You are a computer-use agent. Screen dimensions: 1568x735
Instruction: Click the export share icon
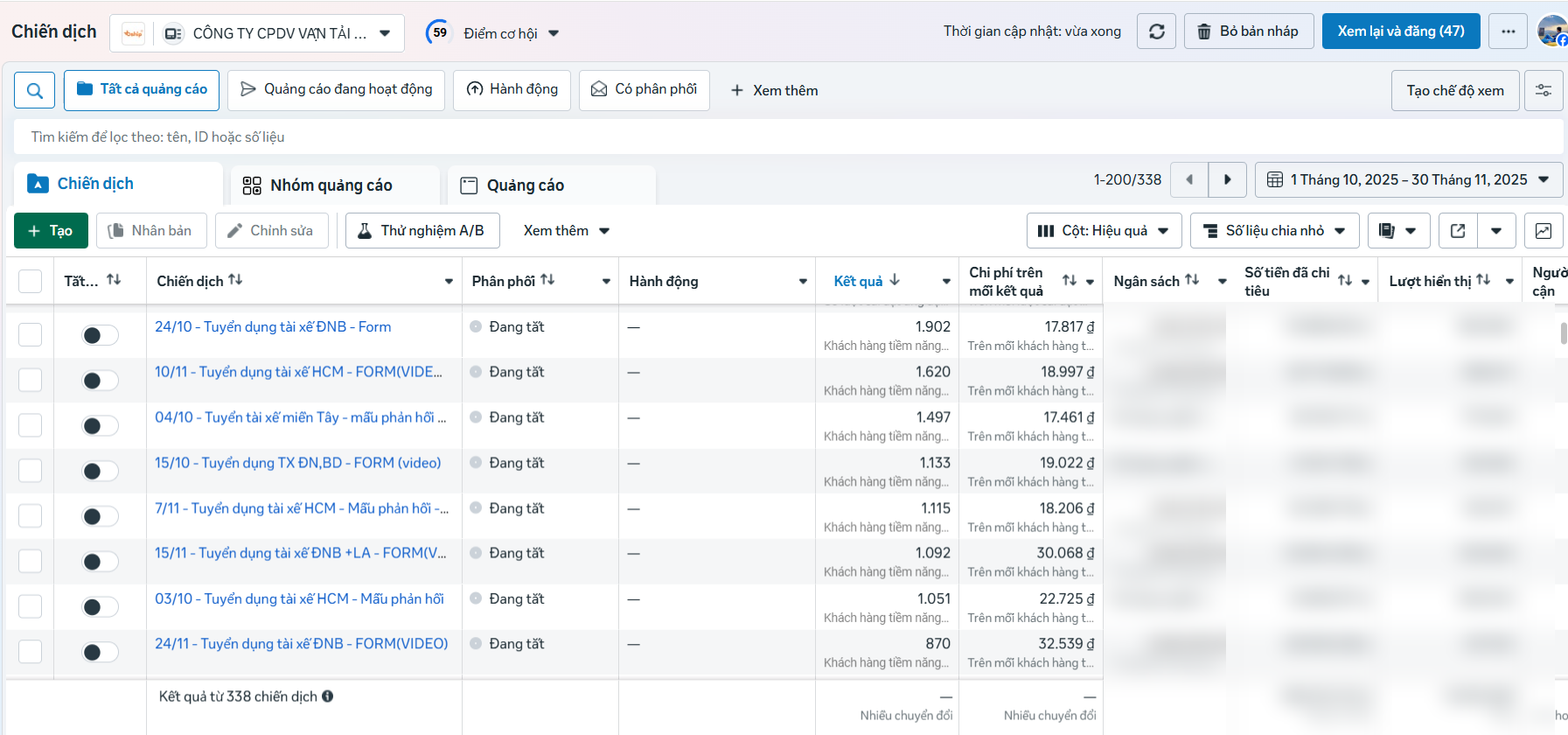coord(1458,231)
